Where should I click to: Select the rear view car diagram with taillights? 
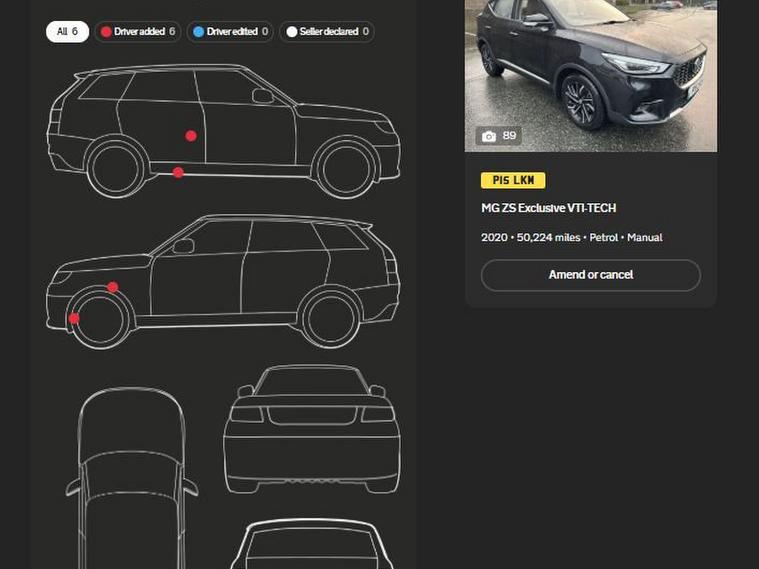(311, 430)
